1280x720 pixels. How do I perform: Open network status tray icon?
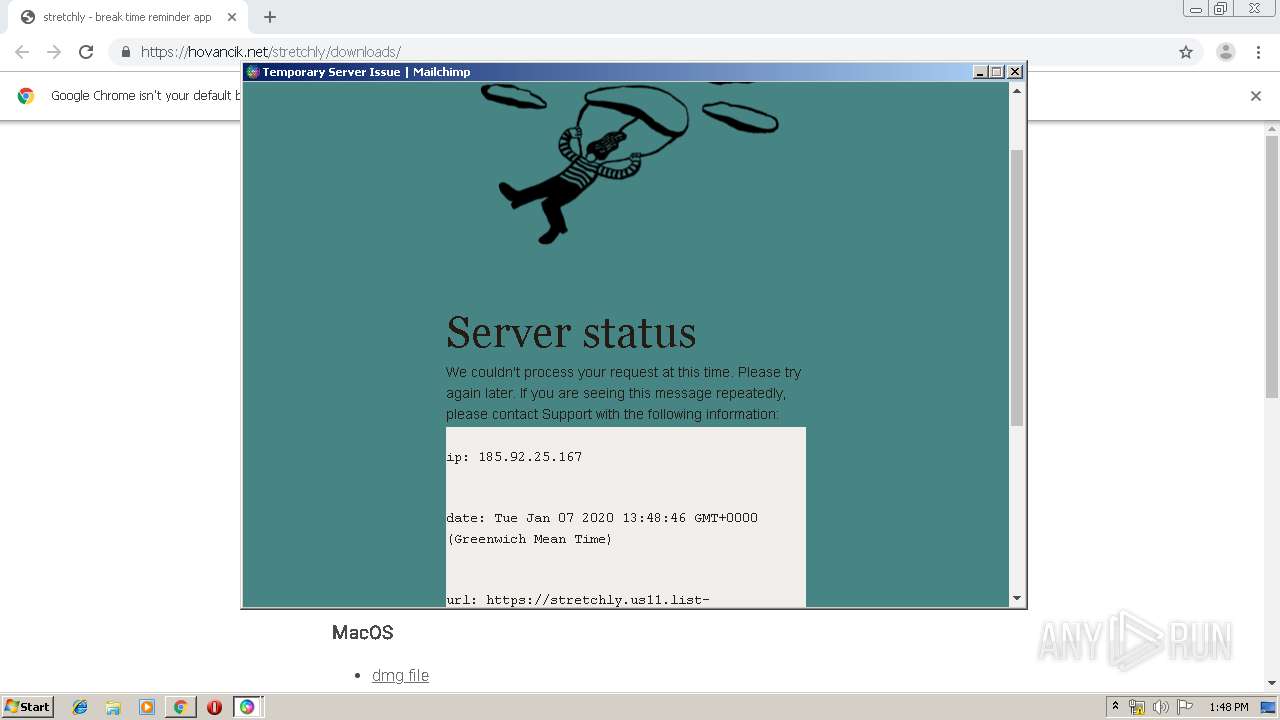pyautogui.click(x=1137, y=707)
